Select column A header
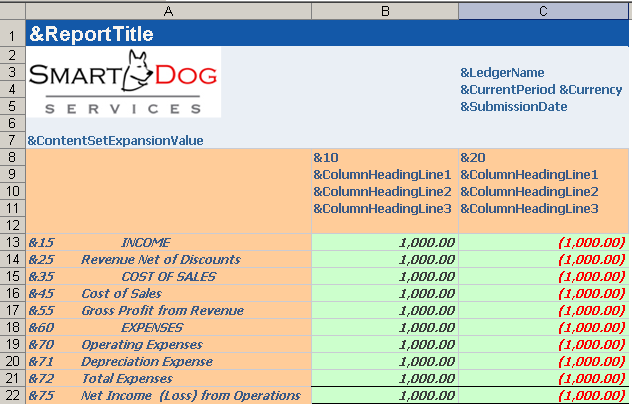This screenshot has height=404, width=632. [x=168, y=11]
